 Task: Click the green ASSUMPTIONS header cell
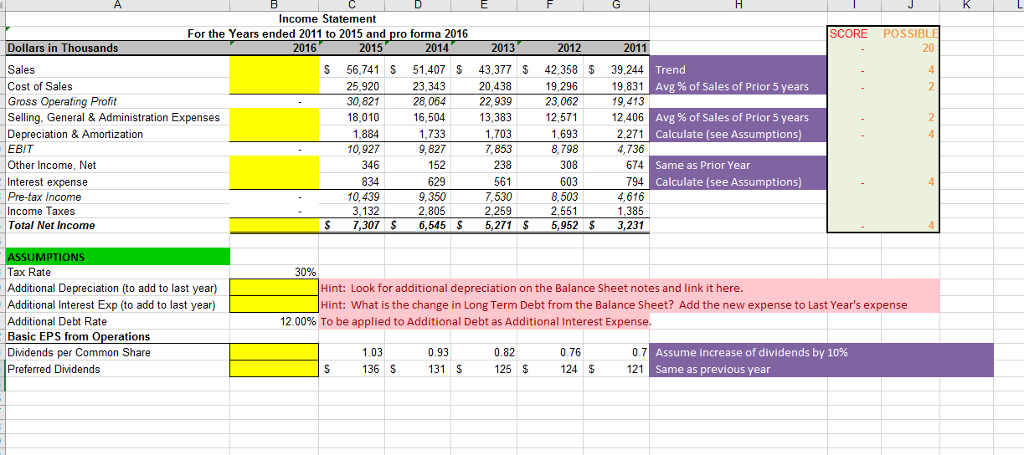[118, 257]
